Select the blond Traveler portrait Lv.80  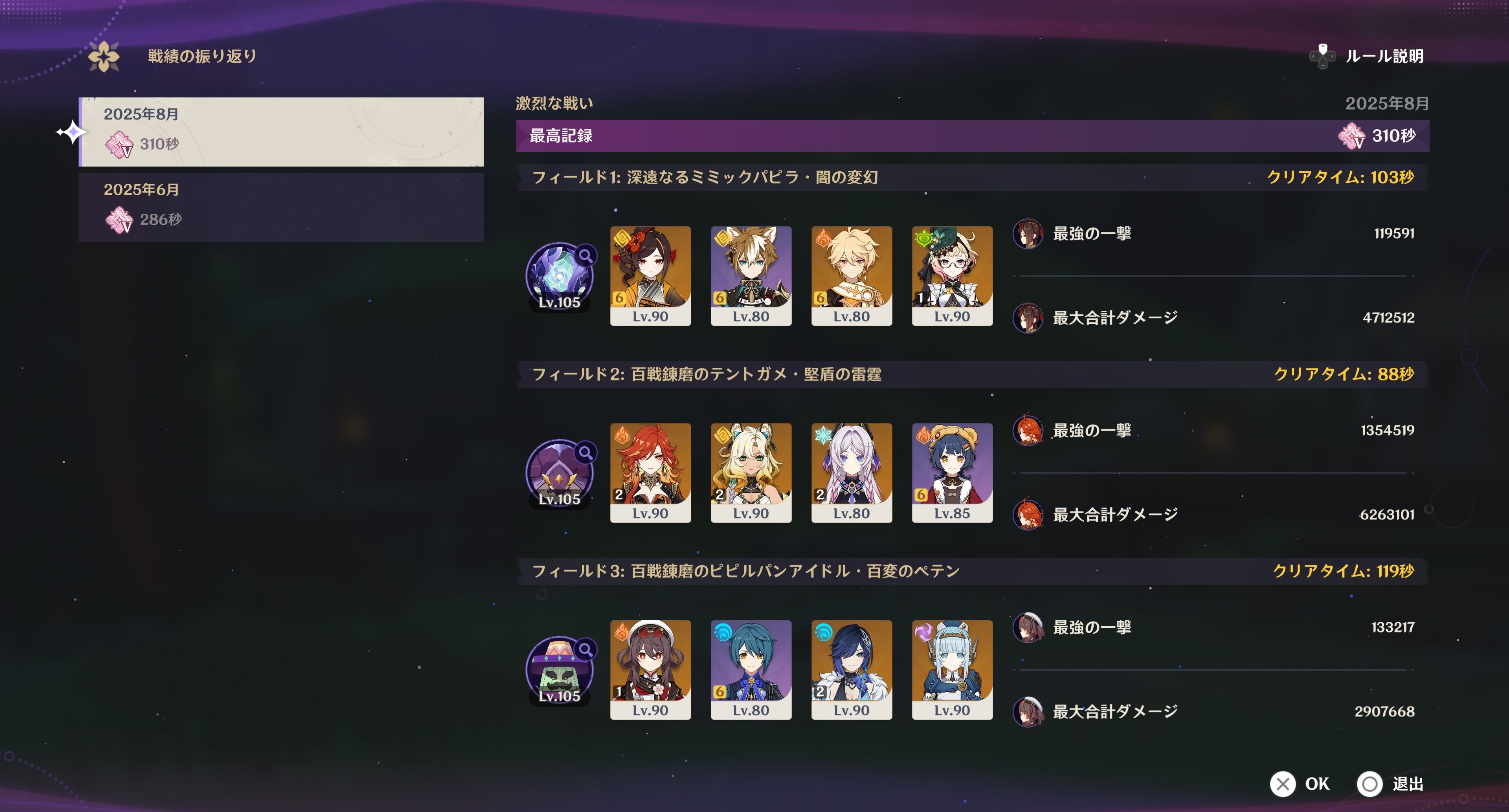[852, 276]
